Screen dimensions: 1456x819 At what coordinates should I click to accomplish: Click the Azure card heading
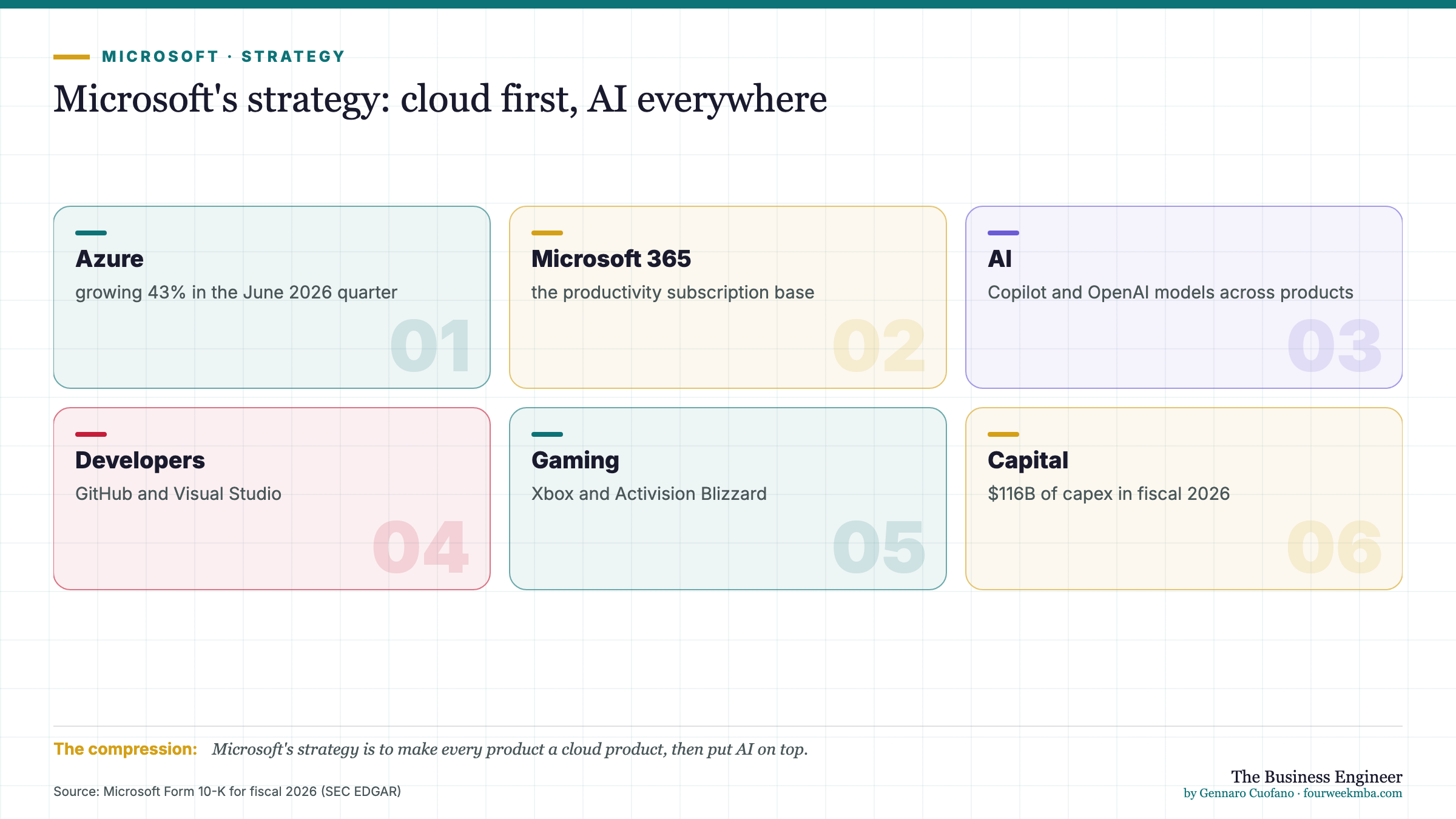[109, 259]
